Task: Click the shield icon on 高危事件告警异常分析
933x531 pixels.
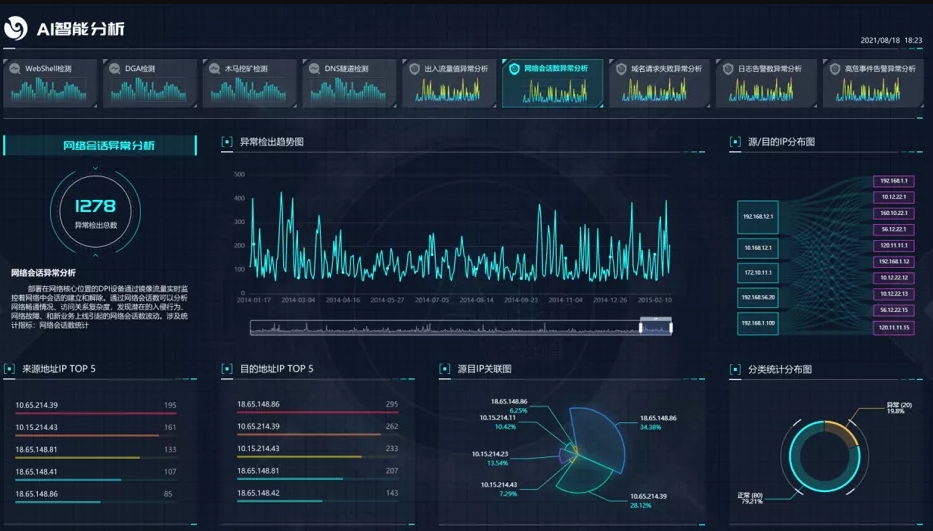Action: tap(834, 69)
